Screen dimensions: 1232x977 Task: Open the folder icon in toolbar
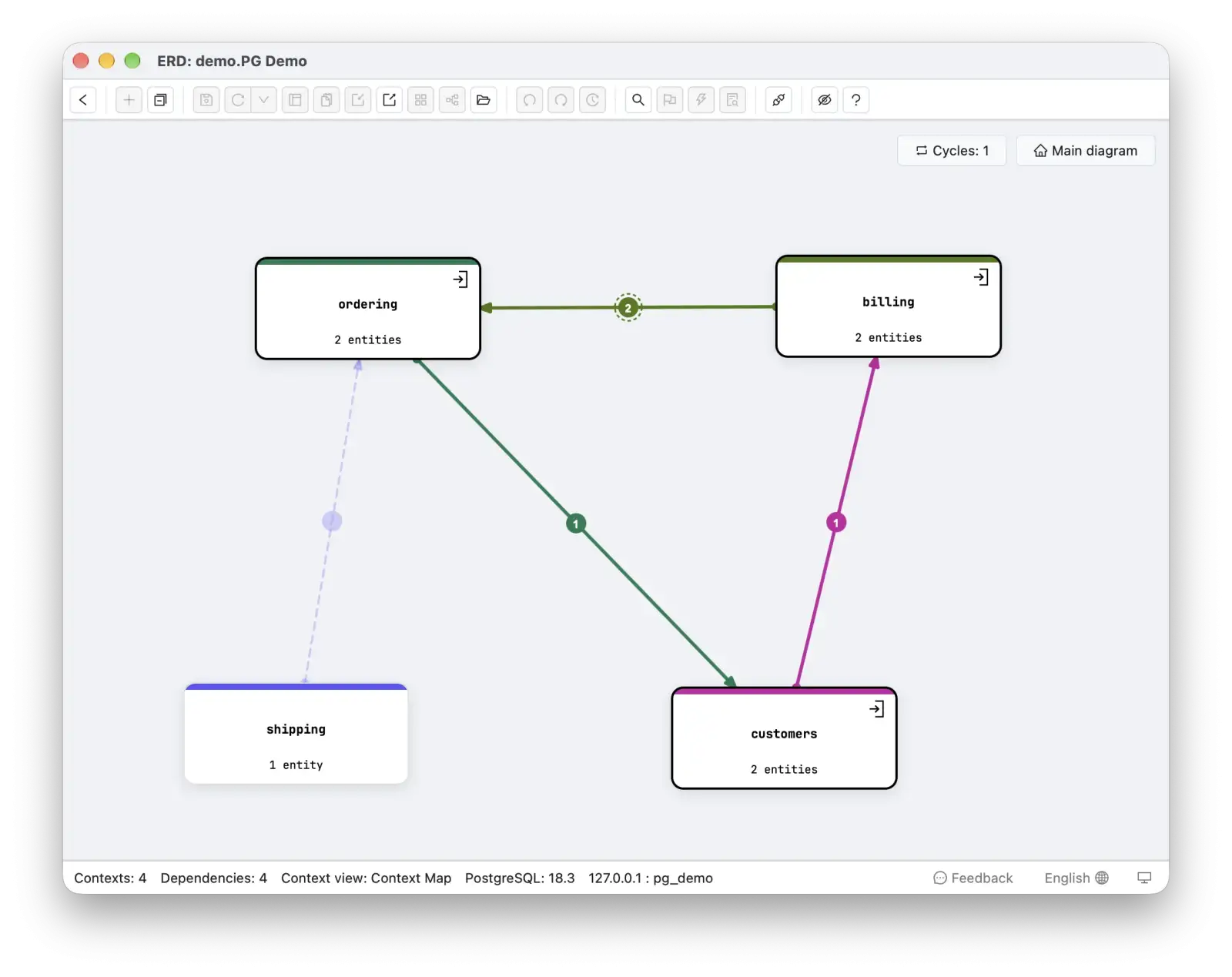pyautogui.click(x=484, y=100)
